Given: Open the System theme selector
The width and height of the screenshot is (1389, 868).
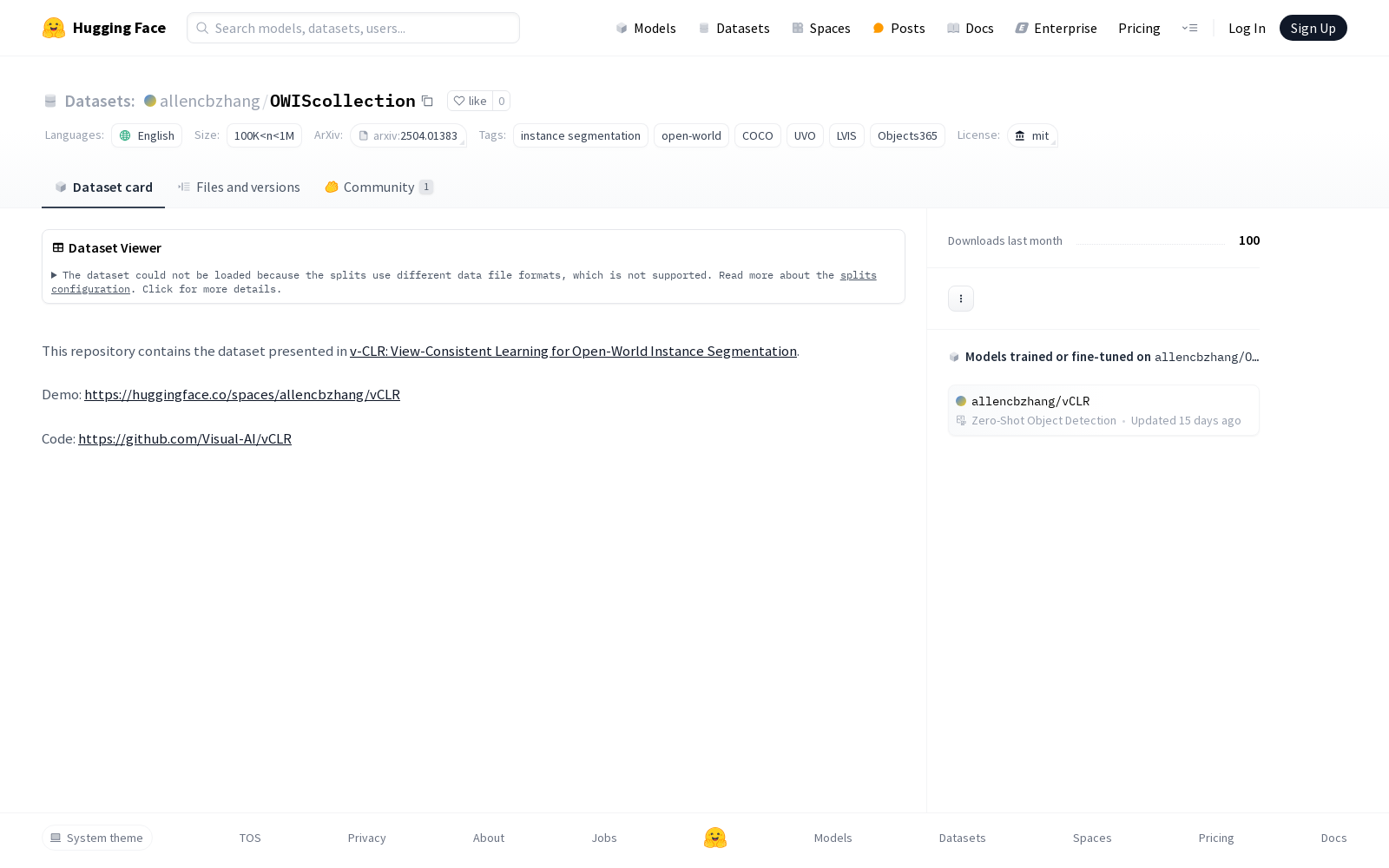Looking at the screenshot, I should 97,838.
